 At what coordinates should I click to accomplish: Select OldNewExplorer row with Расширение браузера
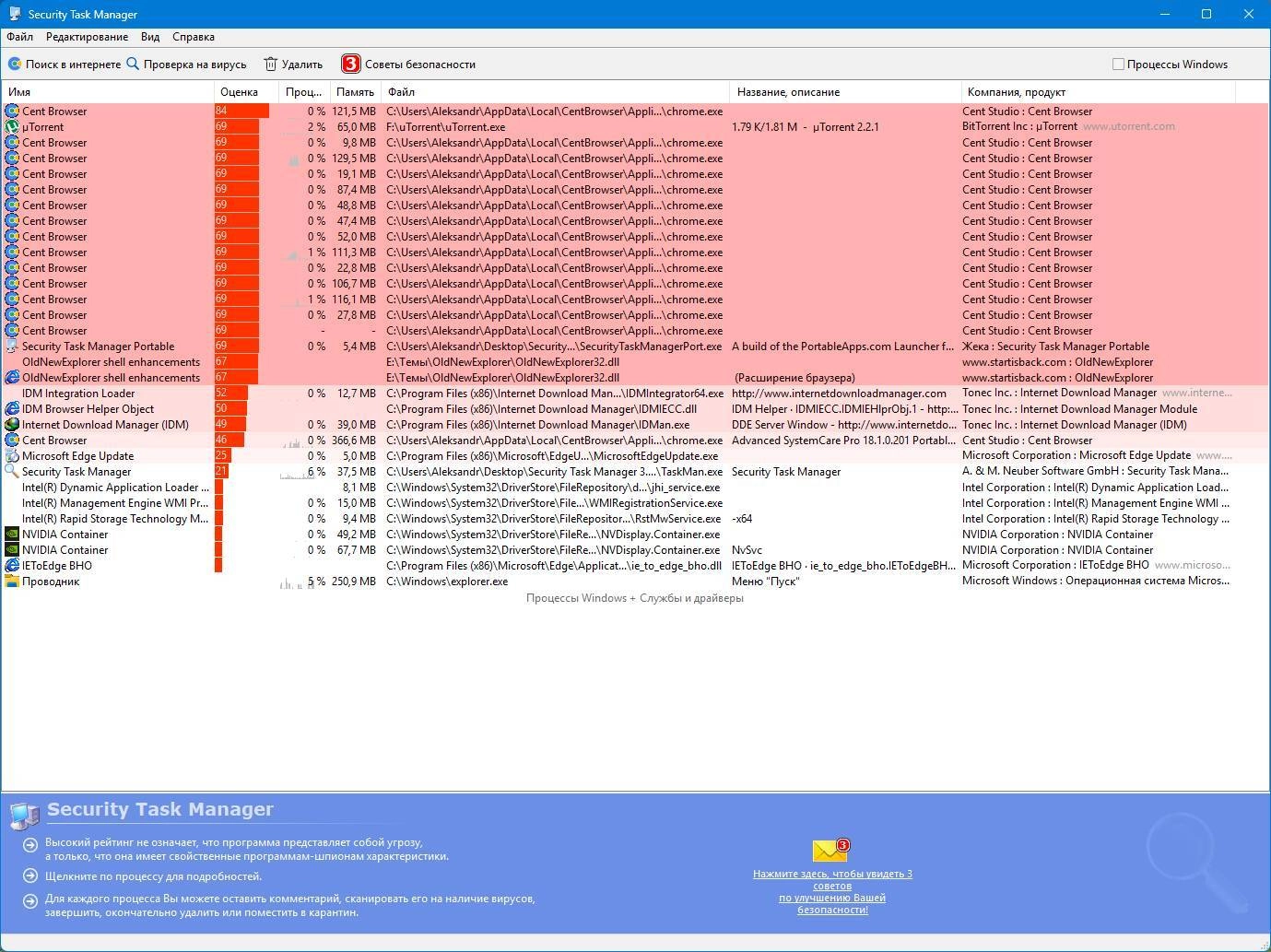tap(635, 378)
